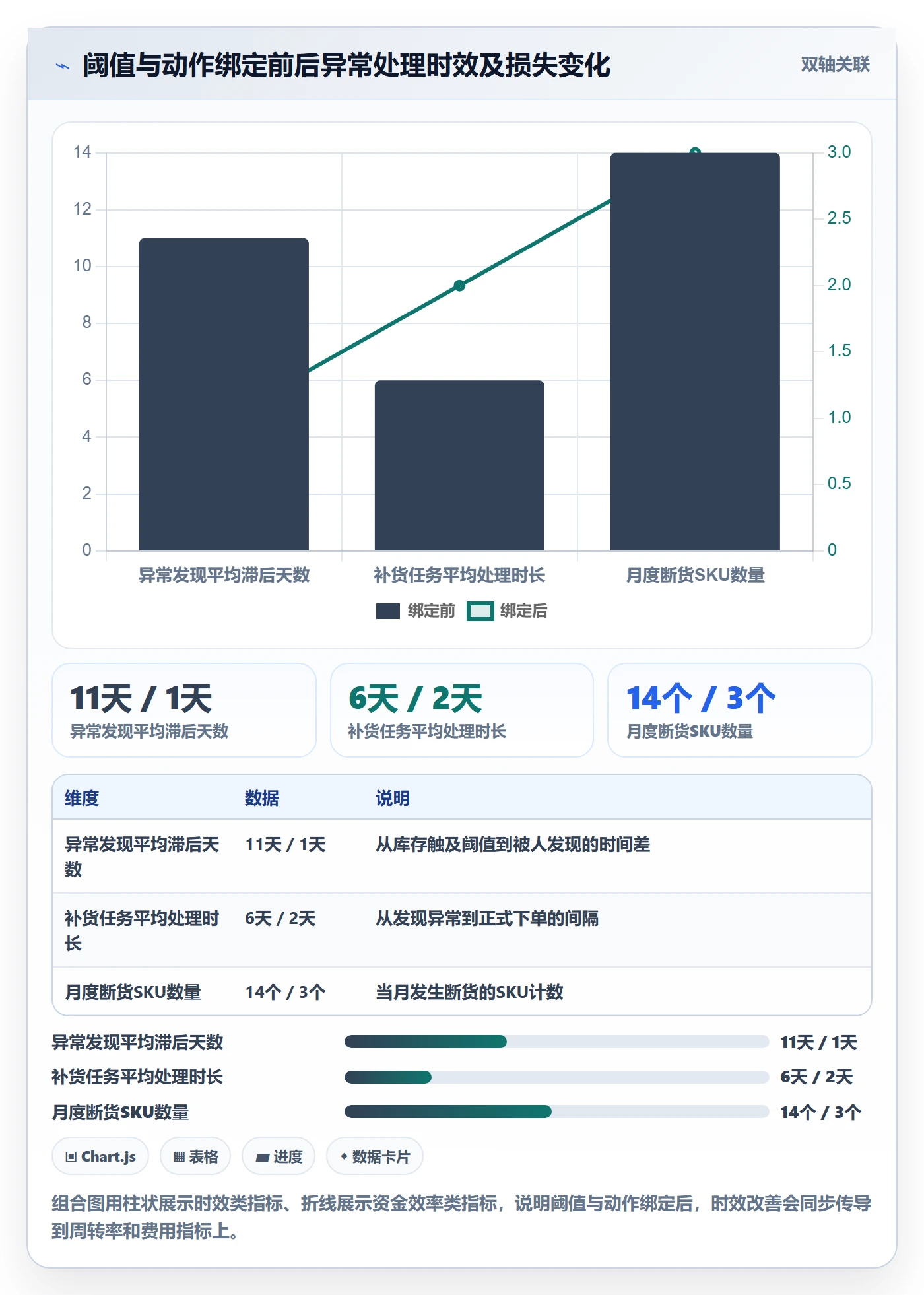924x1295 pixels.
Task: Toggle the 绑定后 legend color swatch
Action: [480, 611]
